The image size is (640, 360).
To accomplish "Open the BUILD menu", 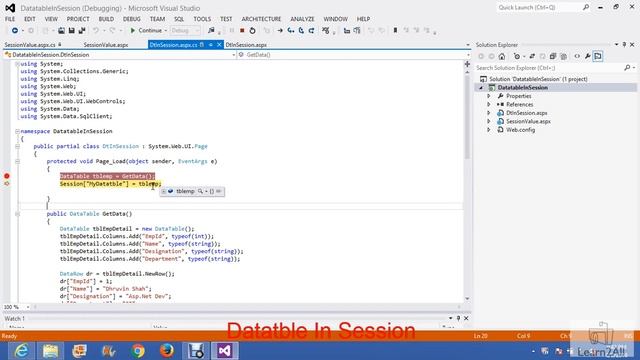I will (106, 19).
